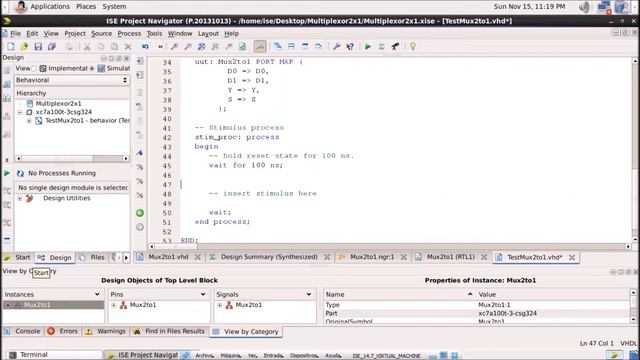Open the Tools menu
Screen dimensions: 640x360
(x=154, y=33)
